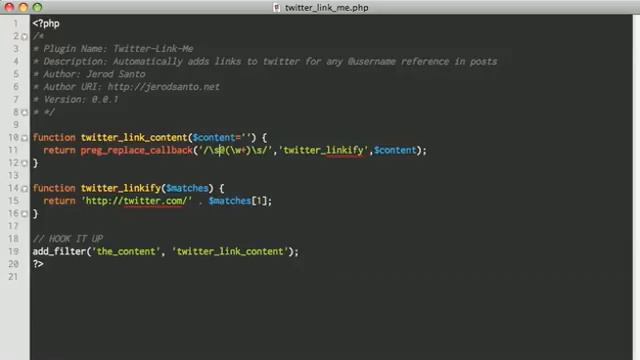Click line number 21 in the gutter

click(x=13, y=277)
